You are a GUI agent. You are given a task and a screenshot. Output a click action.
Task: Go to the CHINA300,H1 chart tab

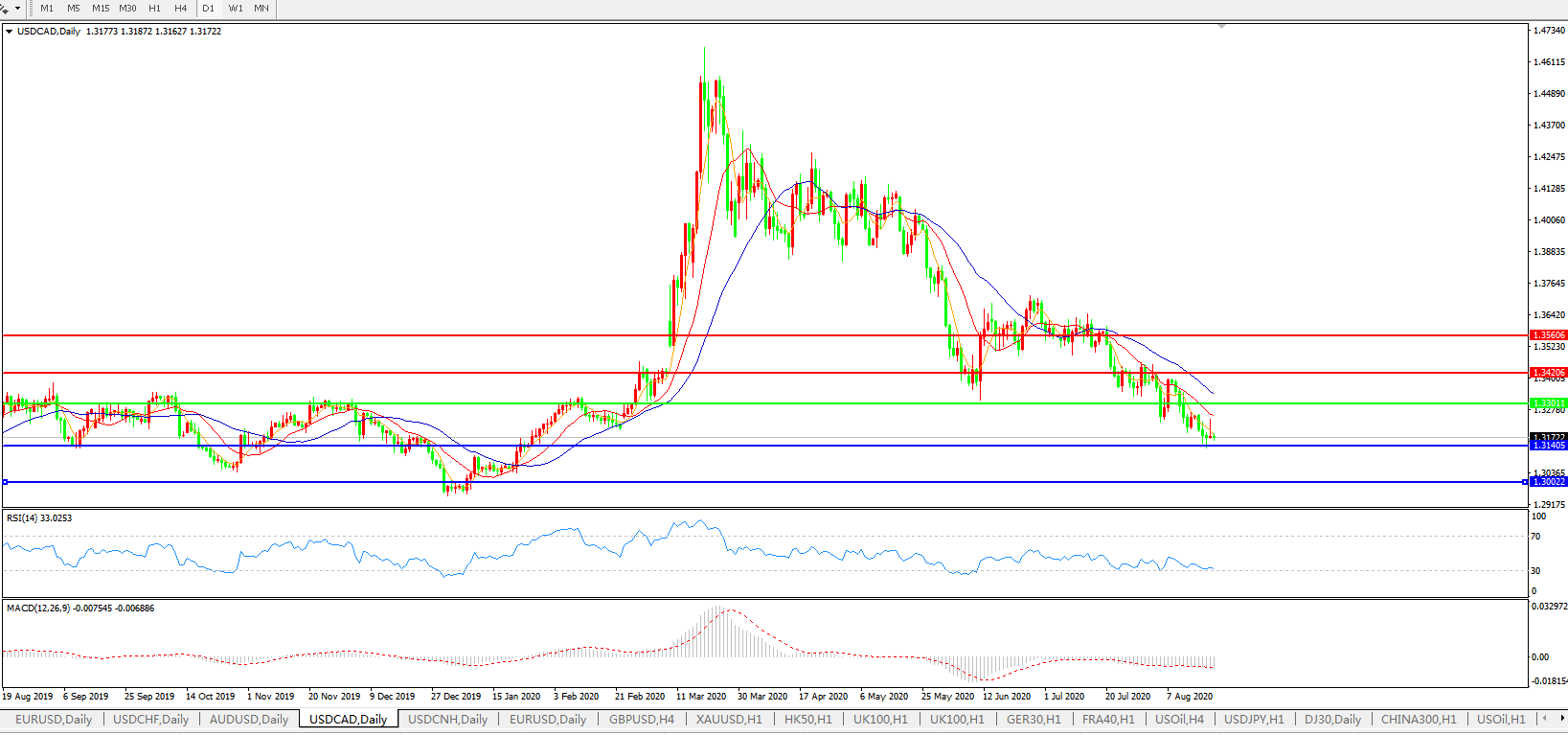1419,720
